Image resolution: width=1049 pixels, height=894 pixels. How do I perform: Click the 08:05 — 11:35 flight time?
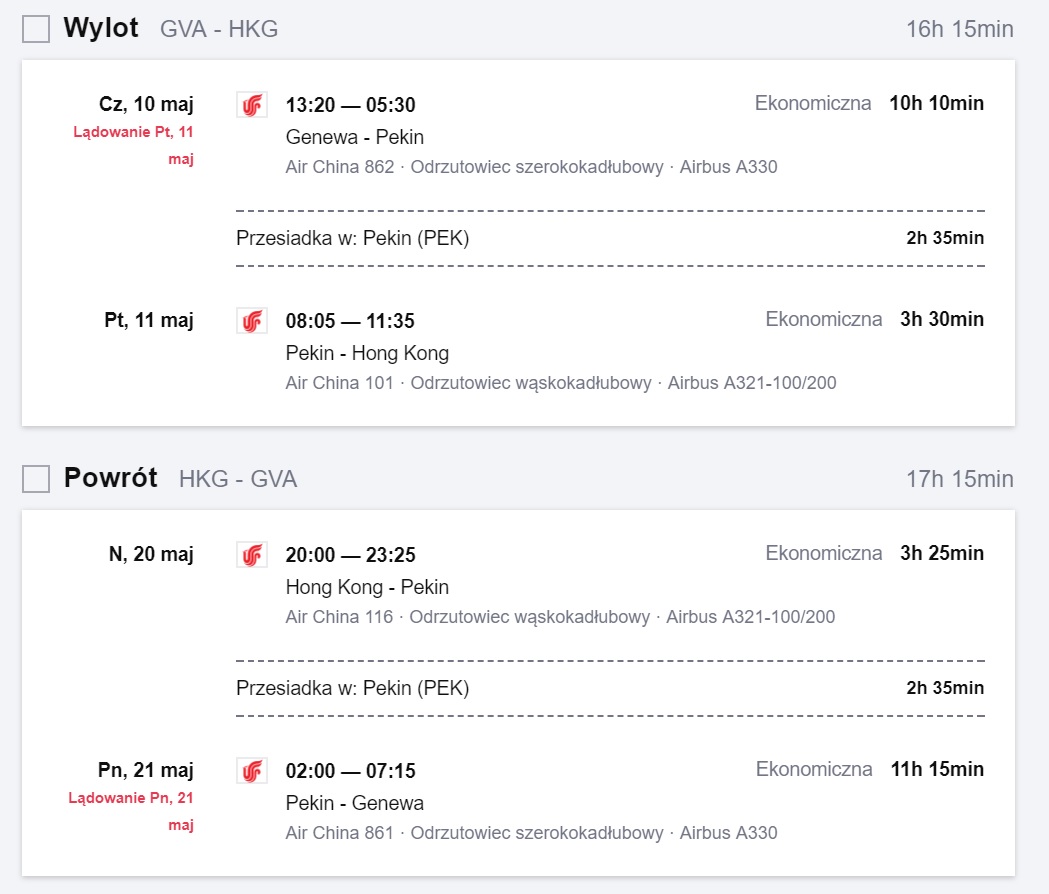click(x=350, y=321)
